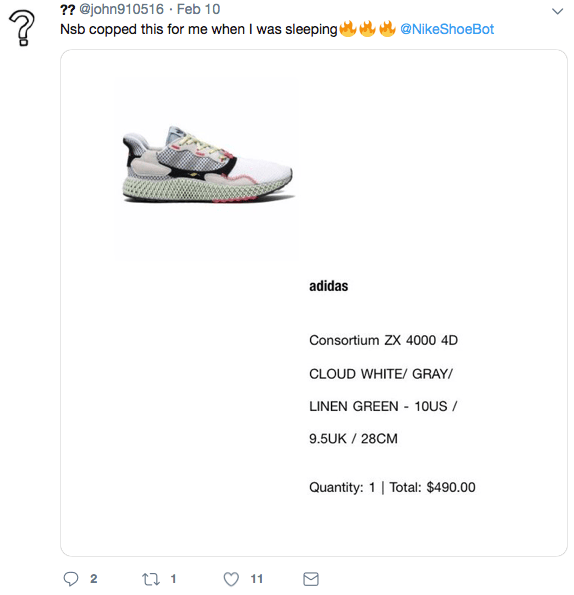Click the reply speech bubble icon

[x=71, y=579]
